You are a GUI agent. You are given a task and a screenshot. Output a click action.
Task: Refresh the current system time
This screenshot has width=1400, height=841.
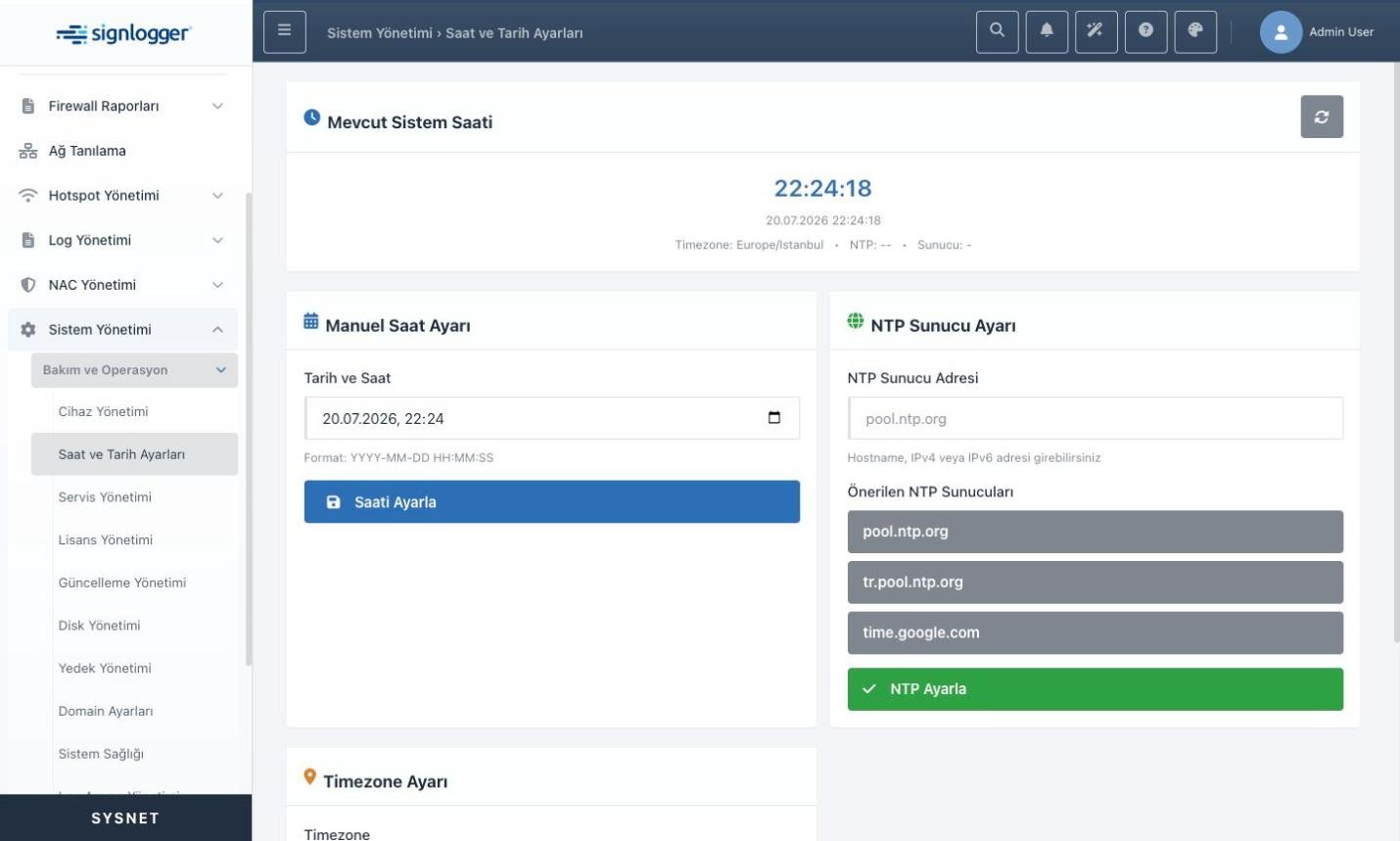[x=1322, y=117]
